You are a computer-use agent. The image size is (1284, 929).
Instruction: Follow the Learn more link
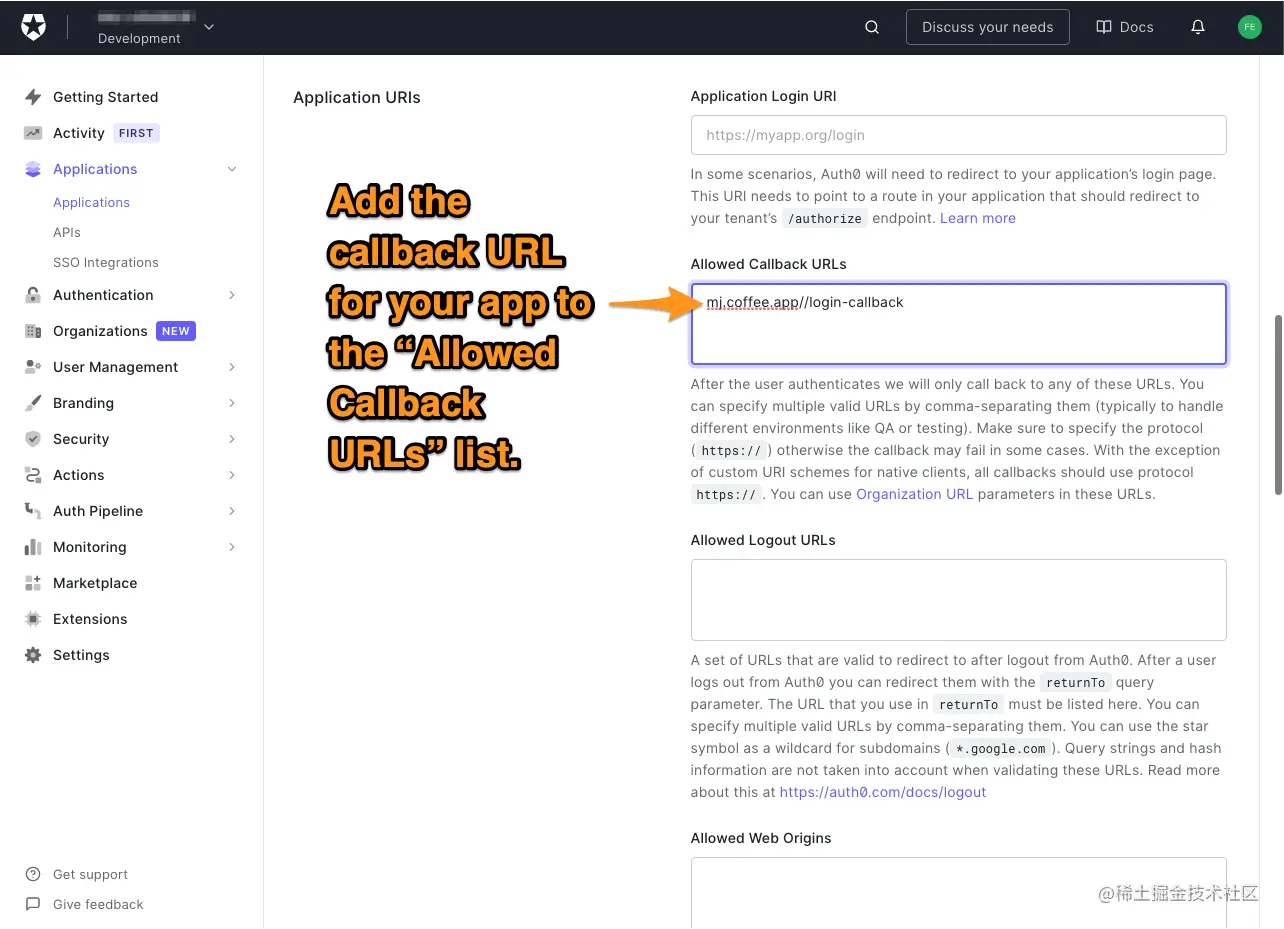click(977, 218)
